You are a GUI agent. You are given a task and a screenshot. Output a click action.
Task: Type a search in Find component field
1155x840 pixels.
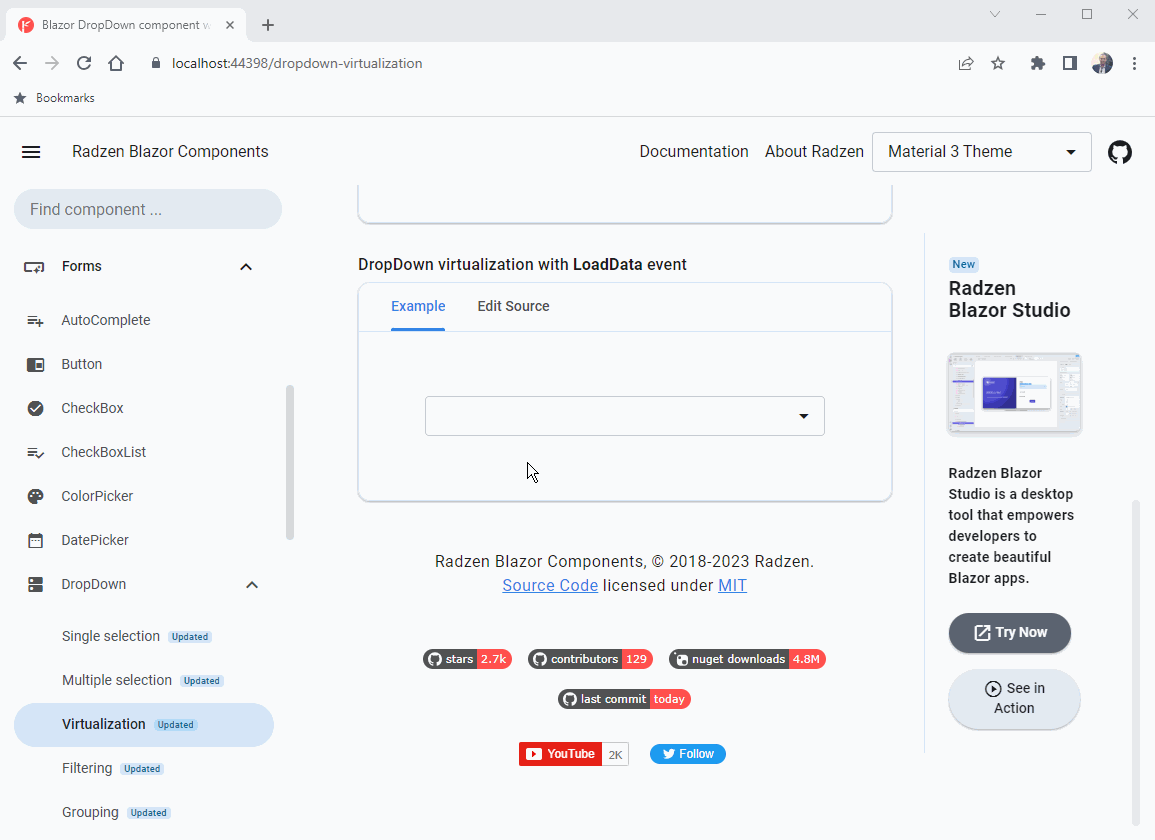coord(147,209)
